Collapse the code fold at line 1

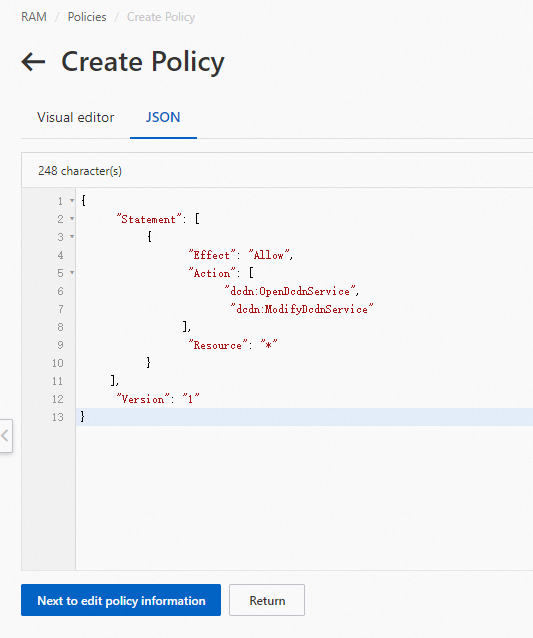(x=72, y=201)
